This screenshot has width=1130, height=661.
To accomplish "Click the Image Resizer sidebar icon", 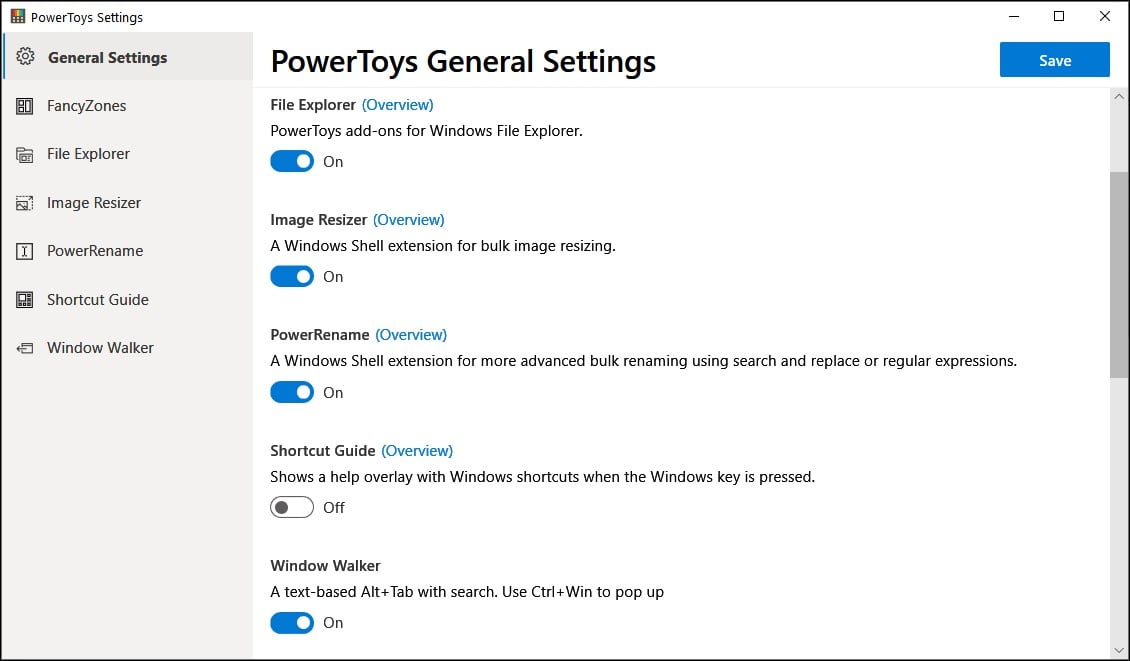I will click(x=25, y=203).
